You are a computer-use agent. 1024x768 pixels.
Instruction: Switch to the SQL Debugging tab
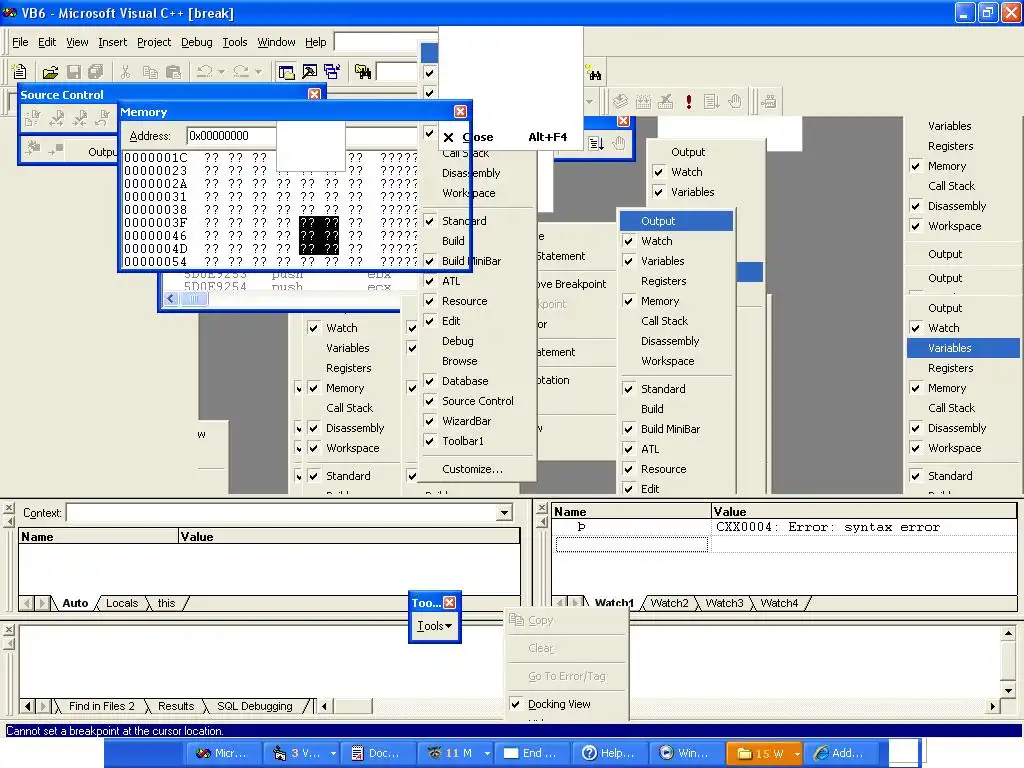pyautogui.click(x=255, y=706)
